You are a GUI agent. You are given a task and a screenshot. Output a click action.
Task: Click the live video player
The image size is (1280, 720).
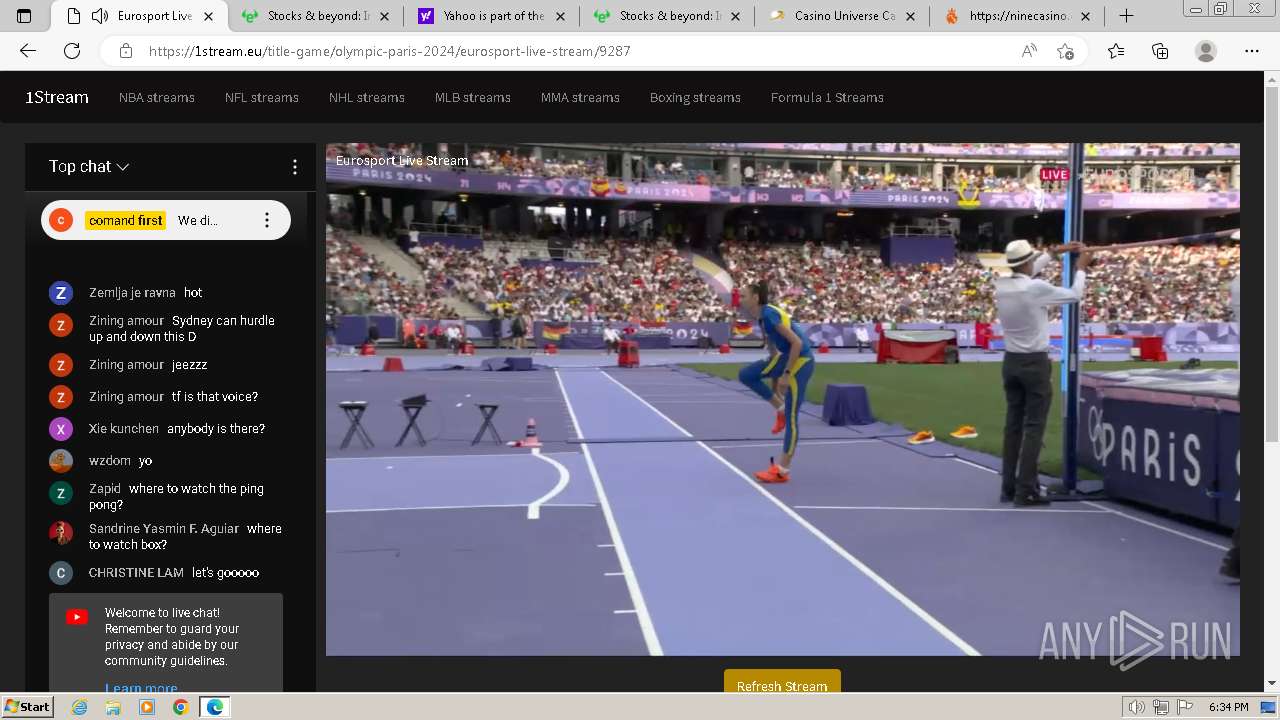pyautogui.click(x=783, y=399)
